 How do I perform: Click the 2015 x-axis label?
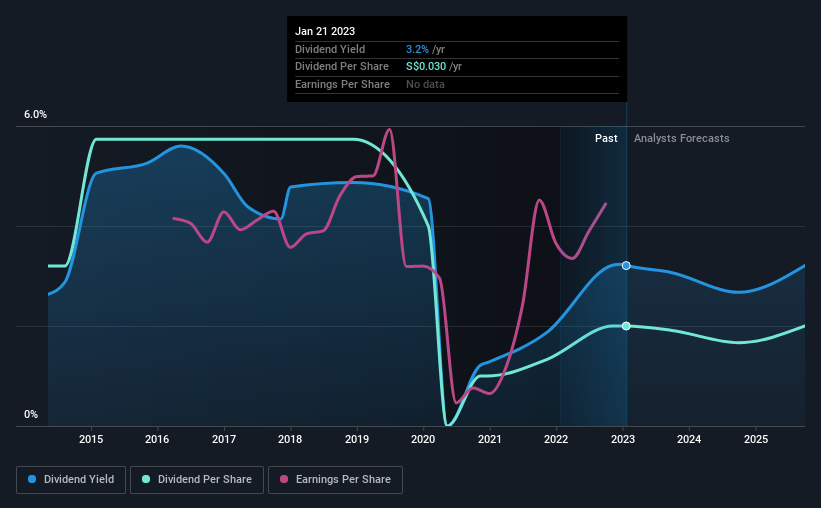coord(91,439)
